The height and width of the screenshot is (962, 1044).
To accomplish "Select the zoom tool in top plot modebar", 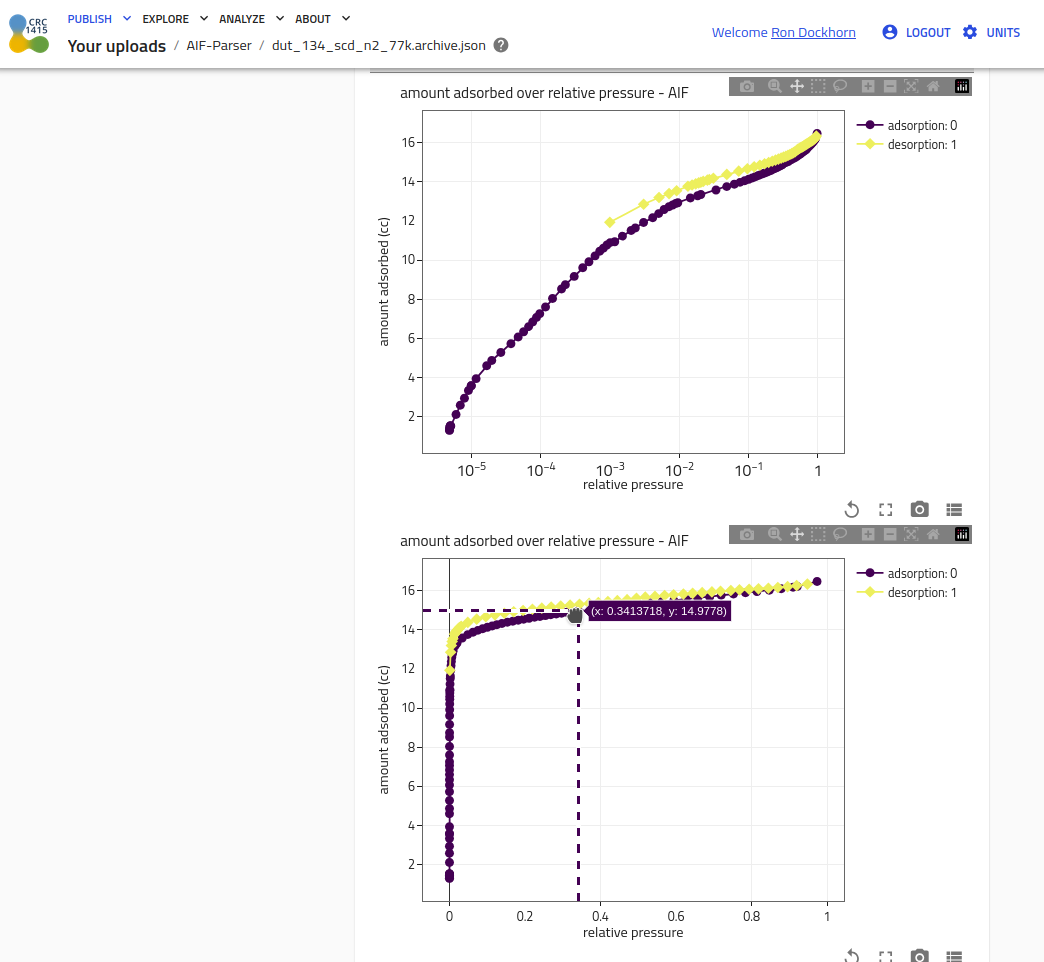I will [x=774, y=87].
